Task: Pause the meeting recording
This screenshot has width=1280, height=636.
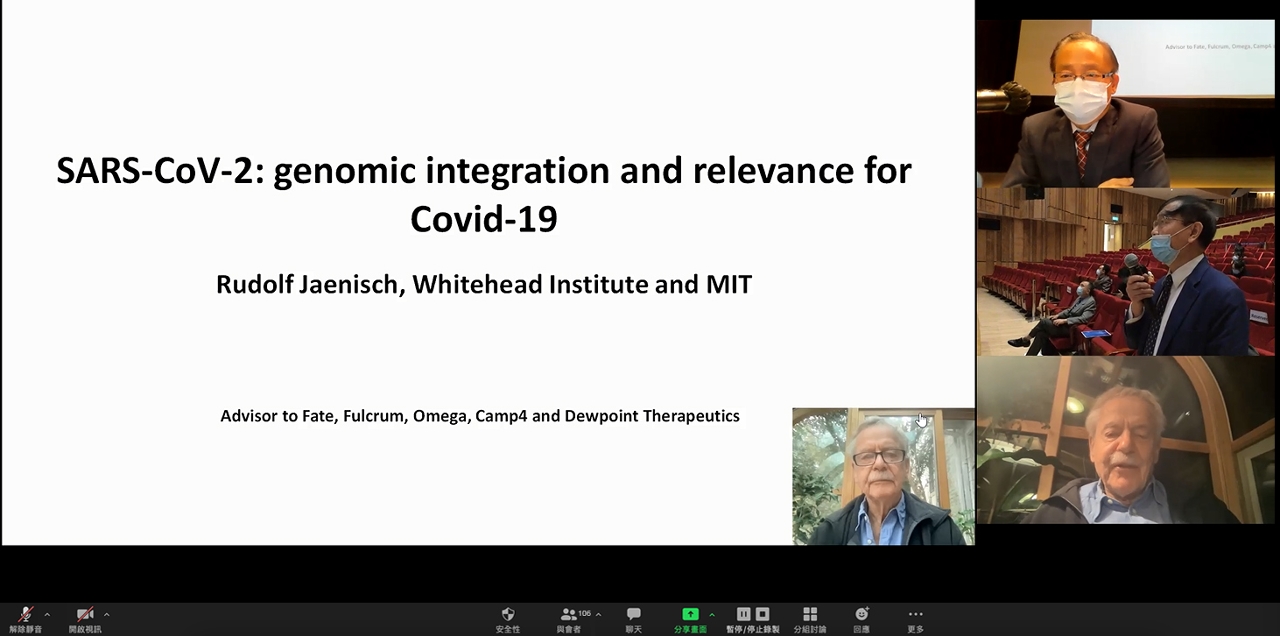Action: click(743, 614)
